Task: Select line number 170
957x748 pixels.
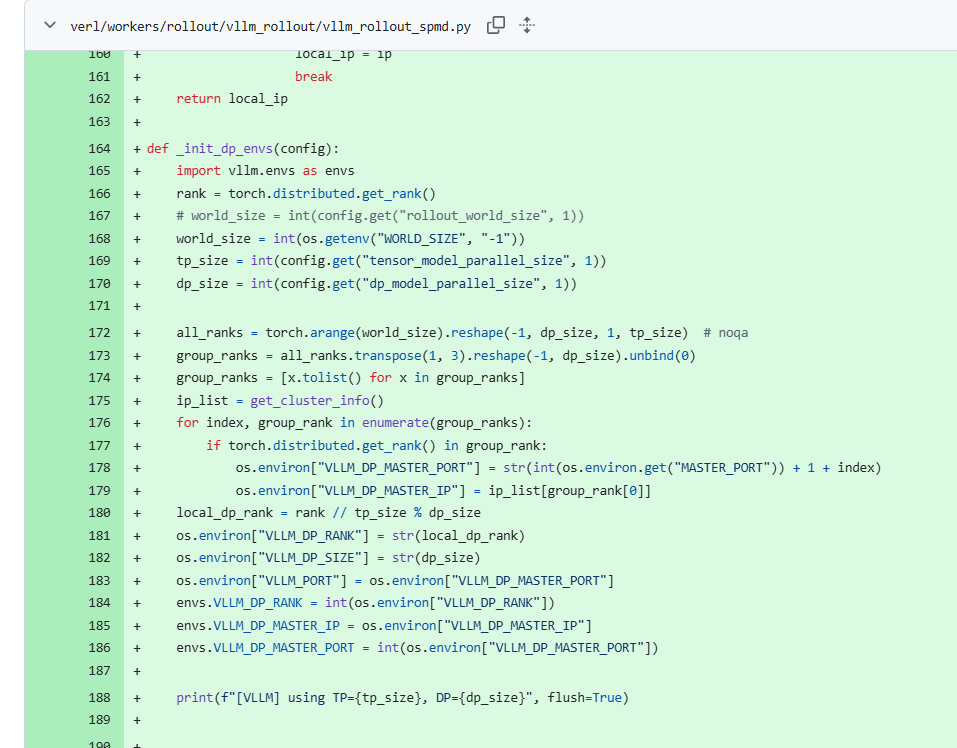Action: click(99, 284)
